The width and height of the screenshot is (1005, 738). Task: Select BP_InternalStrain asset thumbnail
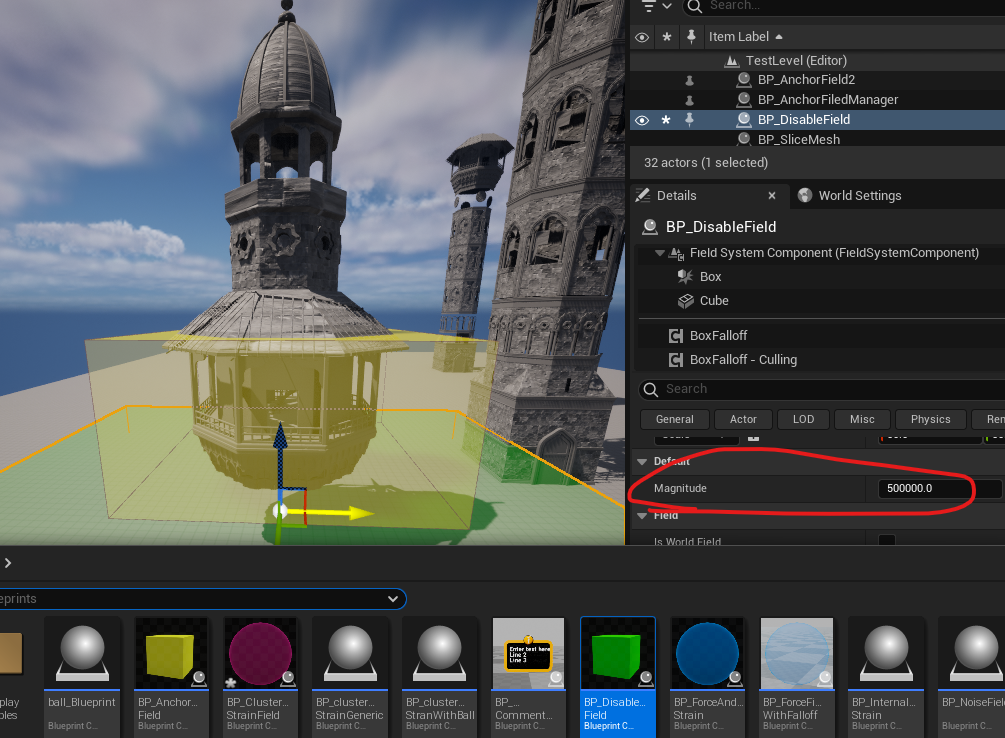(886, 653)
